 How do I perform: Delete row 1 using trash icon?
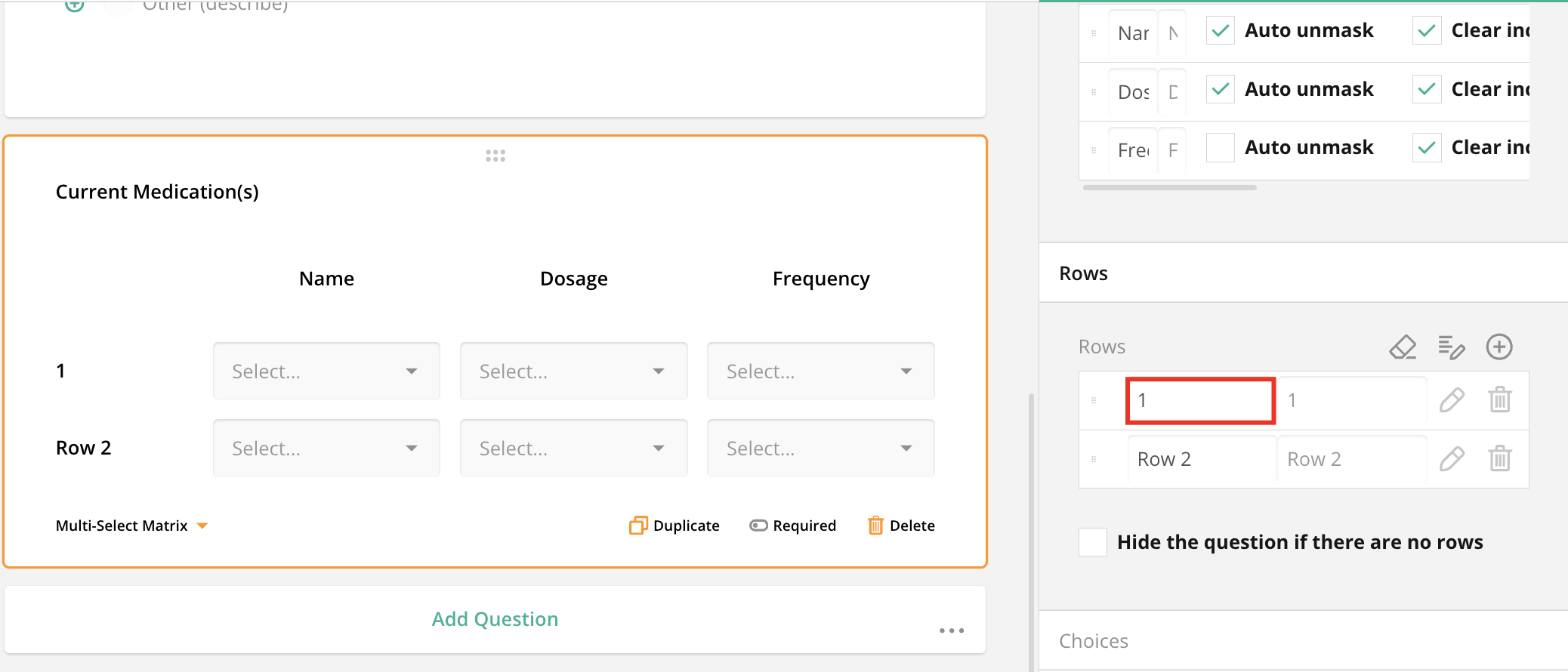point(1499,400)
